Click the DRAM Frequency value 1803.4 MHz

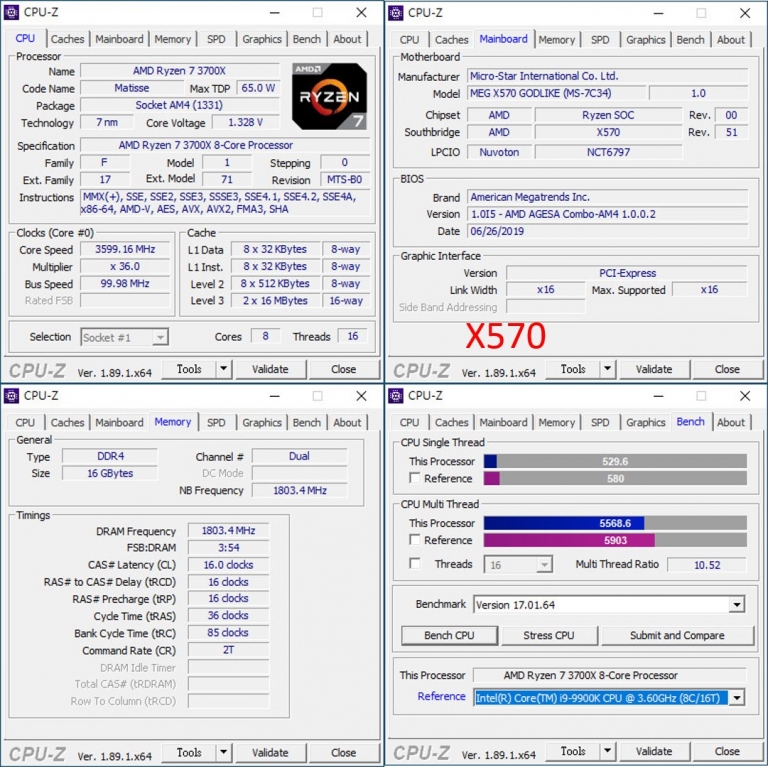pos(228,530)
